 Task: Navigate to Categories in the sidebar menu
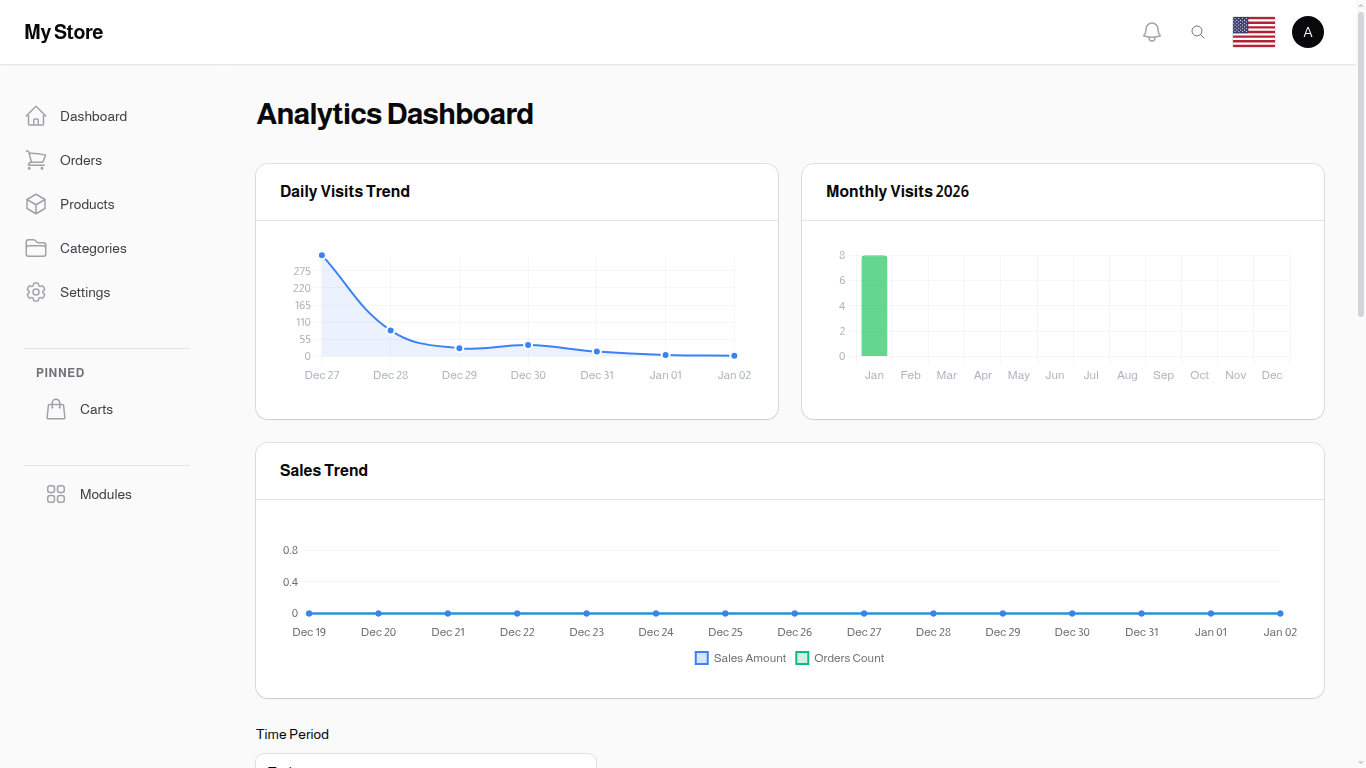click(x=93, y=248)
